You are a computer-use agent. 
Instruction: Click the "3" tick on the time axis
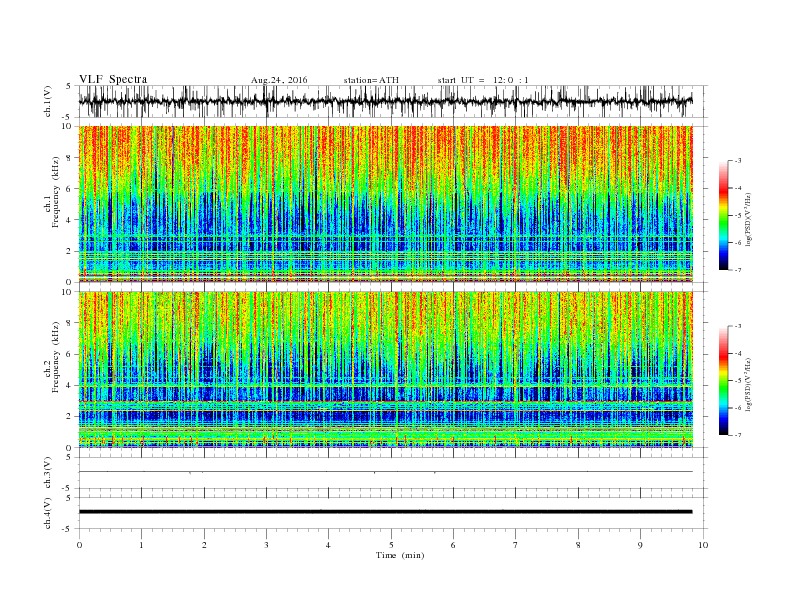coord(266,545)
